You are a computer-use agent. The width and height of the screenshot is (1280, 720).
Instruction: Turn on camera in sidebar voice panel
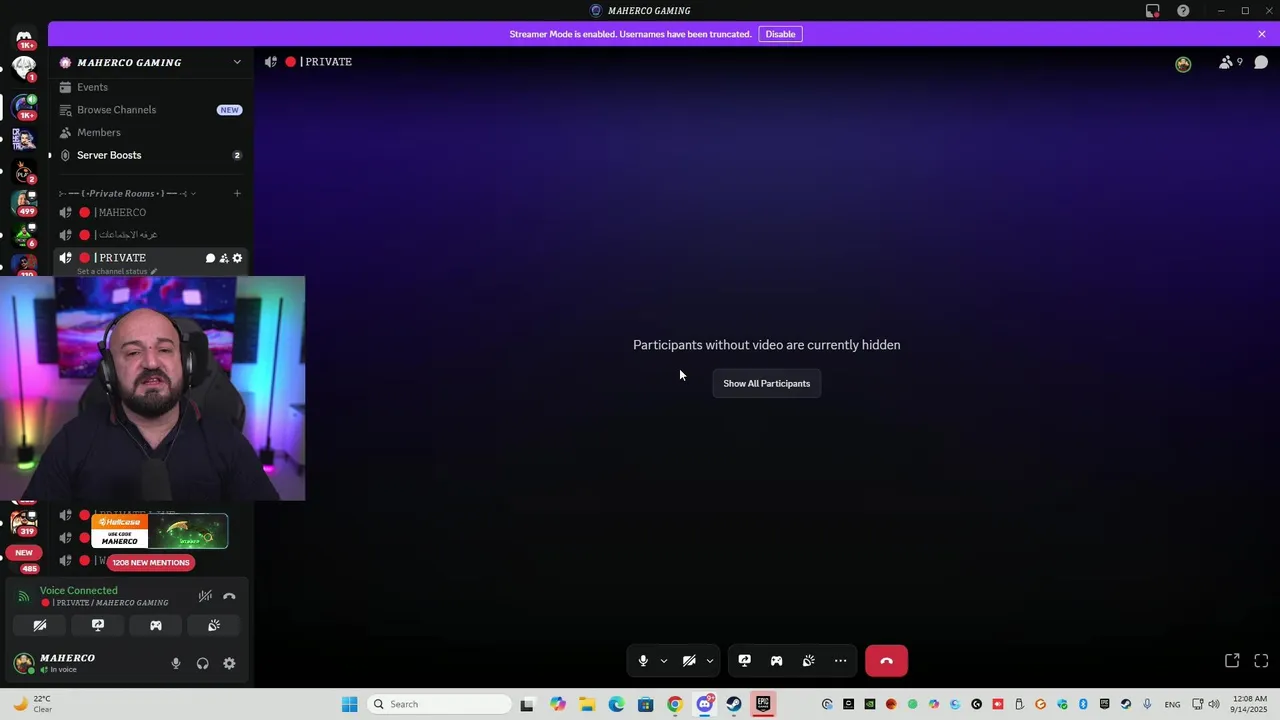(40, 625)
